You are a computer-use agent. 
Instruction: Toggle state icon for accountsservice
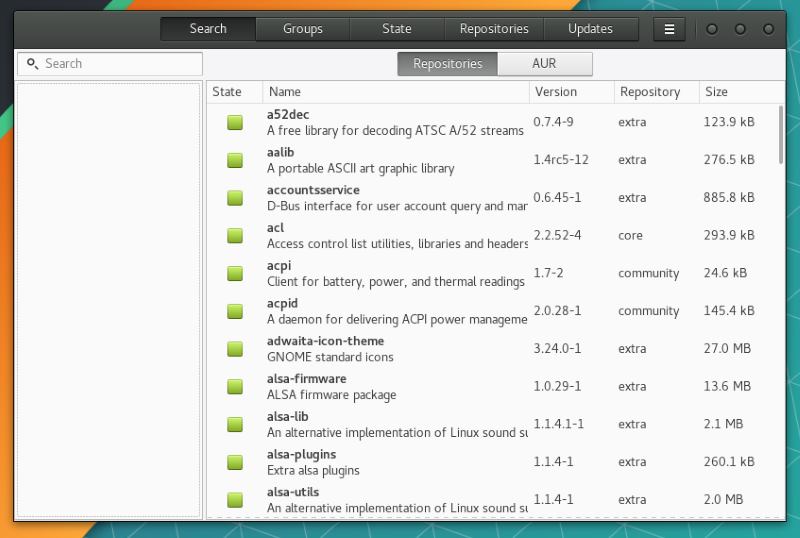(x=235, y=198)
